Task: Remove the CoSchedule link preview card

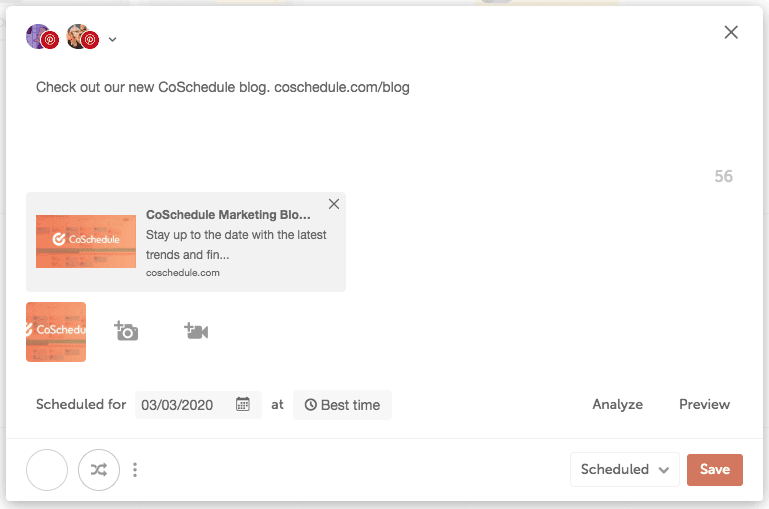Action: 334,204
